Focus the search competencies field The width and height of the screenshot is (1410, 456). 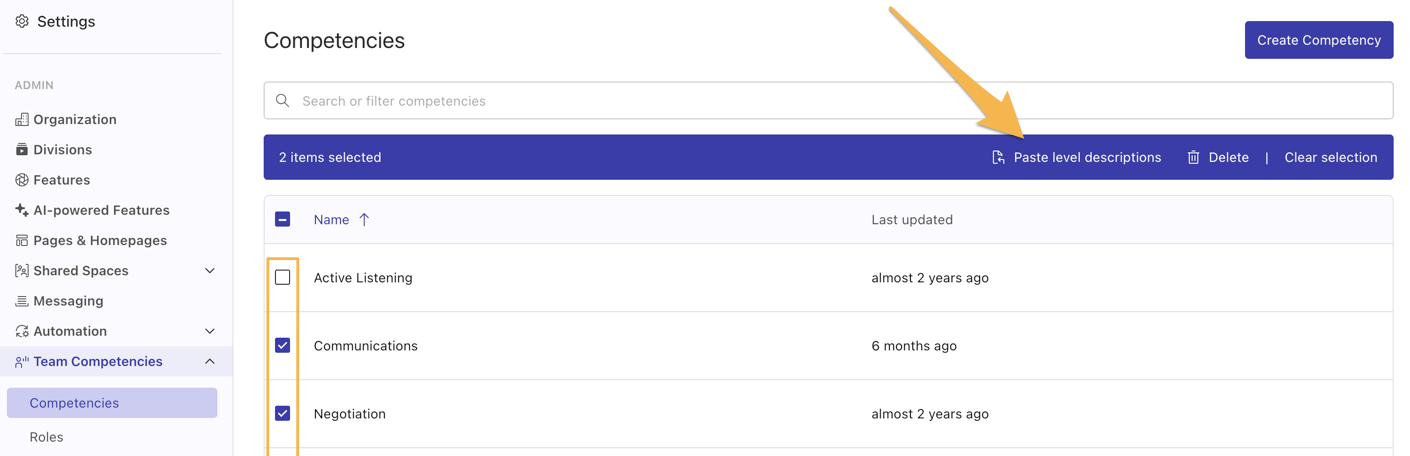[827, 101]
